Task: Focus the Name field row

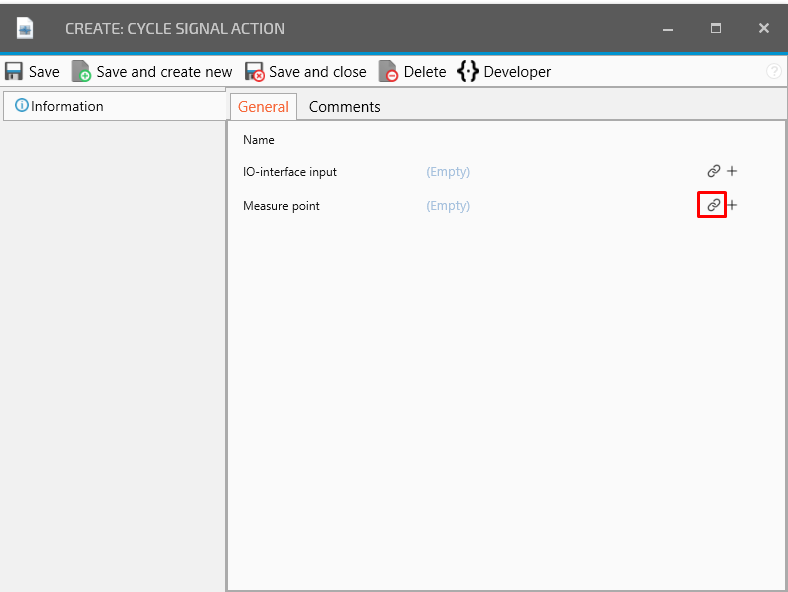Action: pos(500,140)
